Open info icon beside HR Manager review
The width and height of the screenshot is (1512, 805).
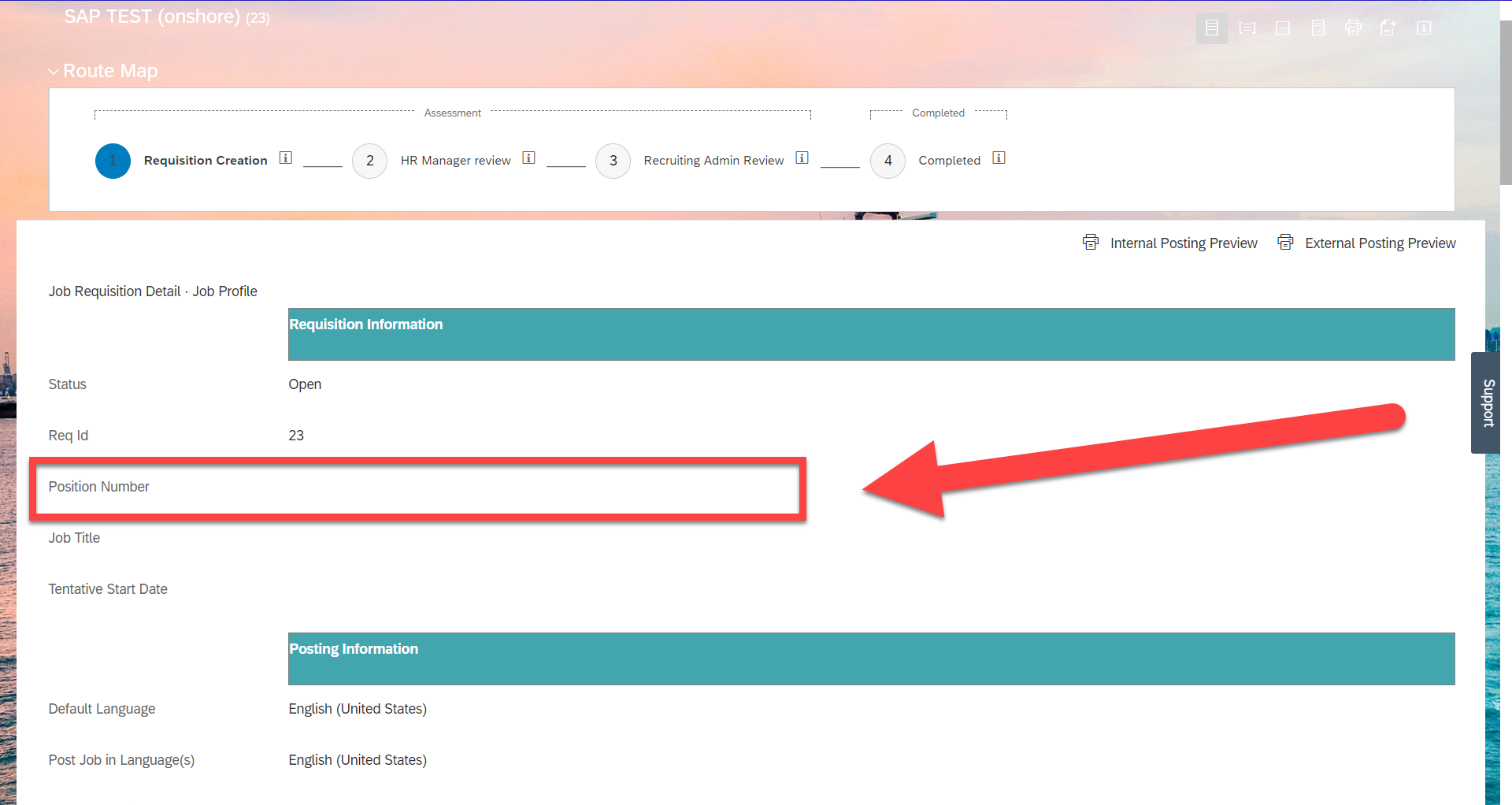click(x=529, y=158)
